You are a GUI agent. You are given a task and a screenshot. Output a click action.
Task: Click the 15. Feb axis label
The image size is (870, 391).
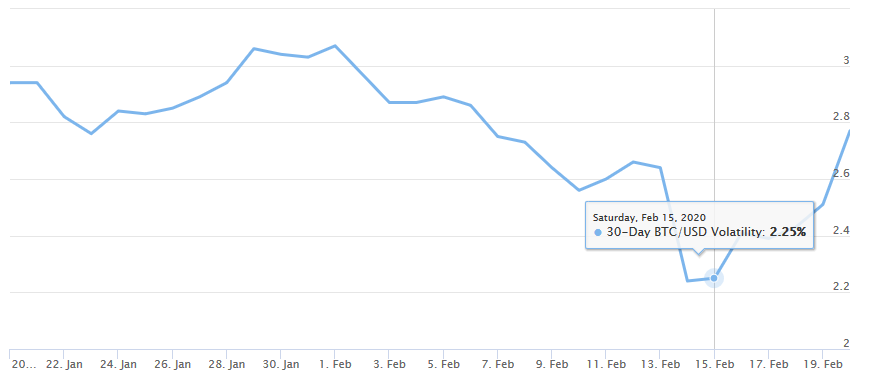(714, 364)
